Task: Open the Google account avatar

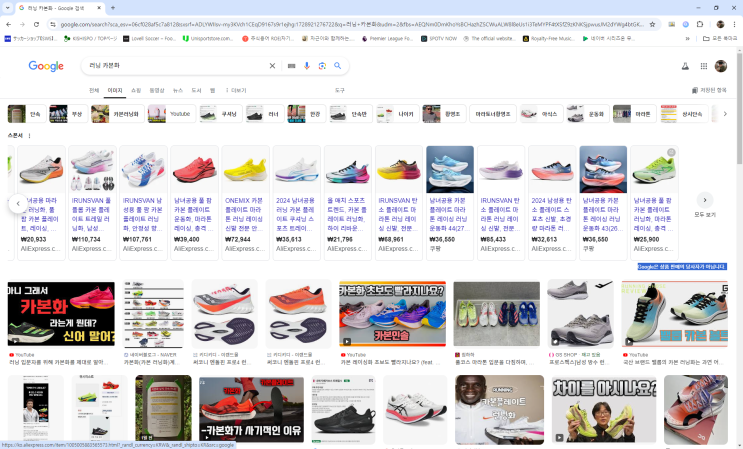Action: click(721, 66)
